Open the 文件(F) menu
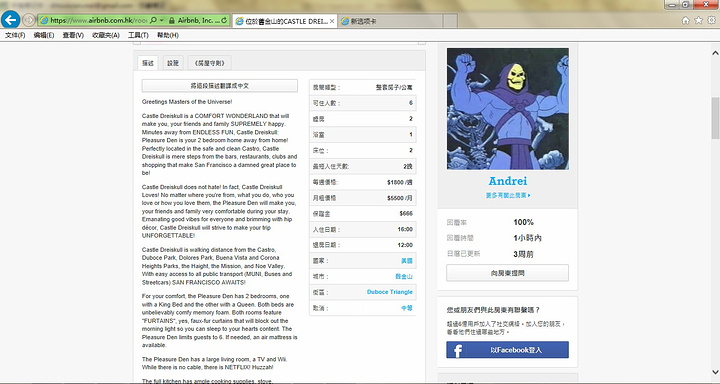Viewport: 720px width, 384px height. 15,35
